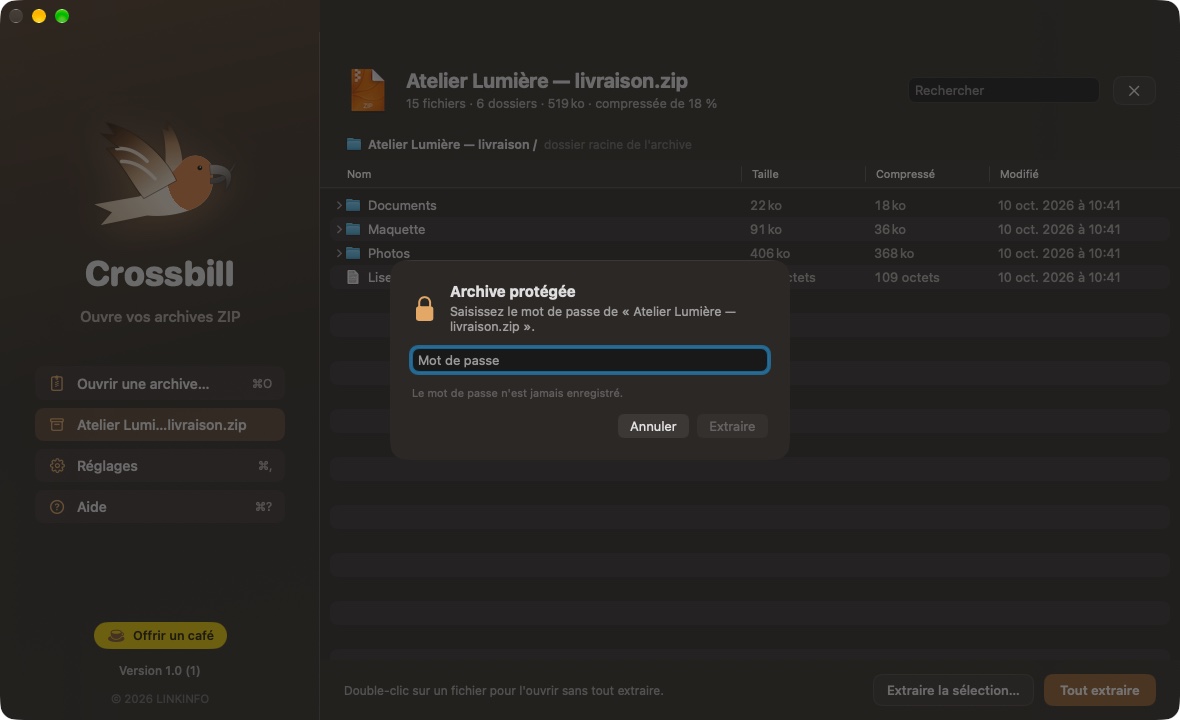Screen dimensions: 1180x720
Task: Click the Documents folder icon
Action: (x=353, y=205)
